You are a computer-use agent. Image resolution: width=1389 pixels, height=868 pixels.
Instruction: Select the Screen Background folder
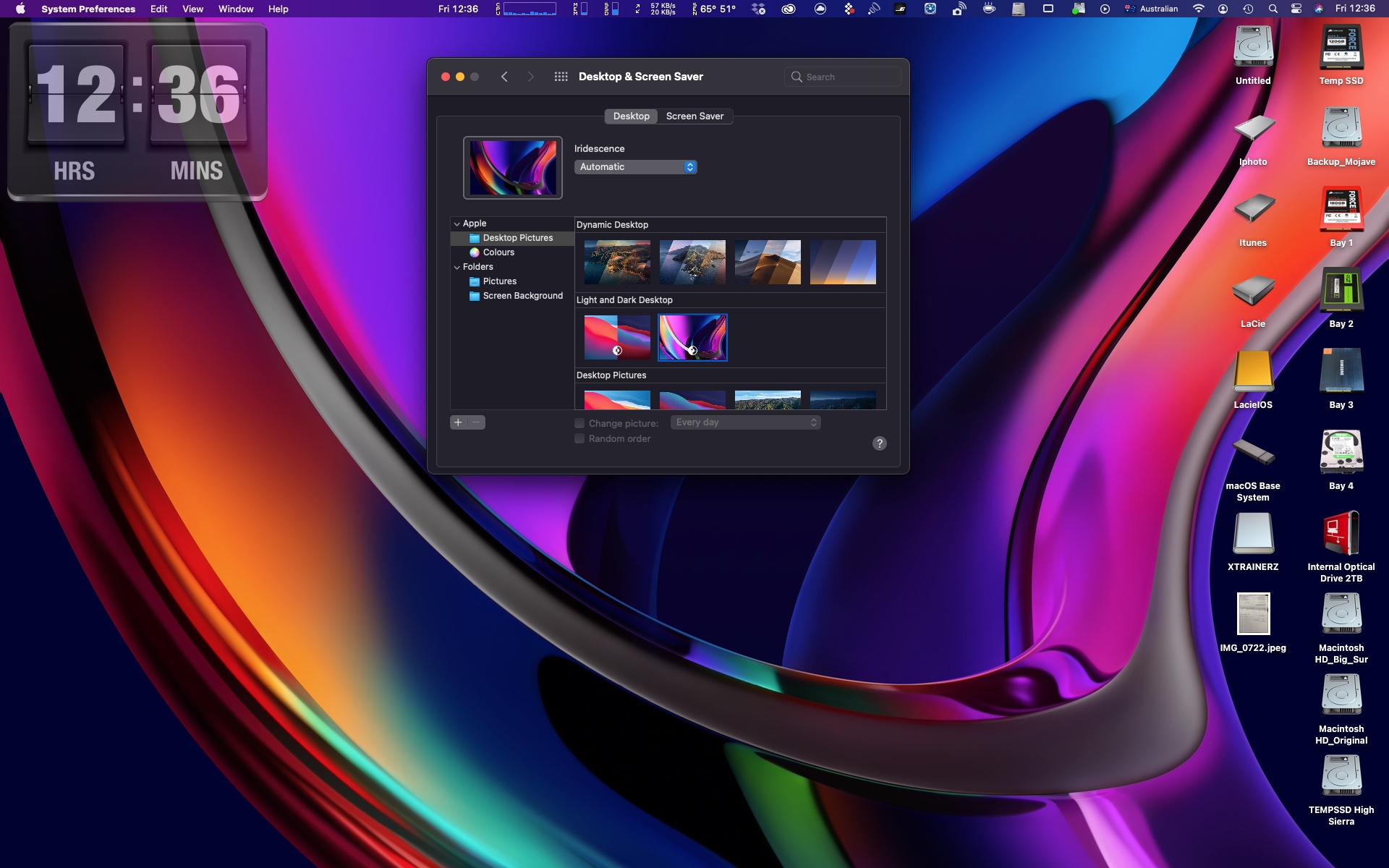522,296
